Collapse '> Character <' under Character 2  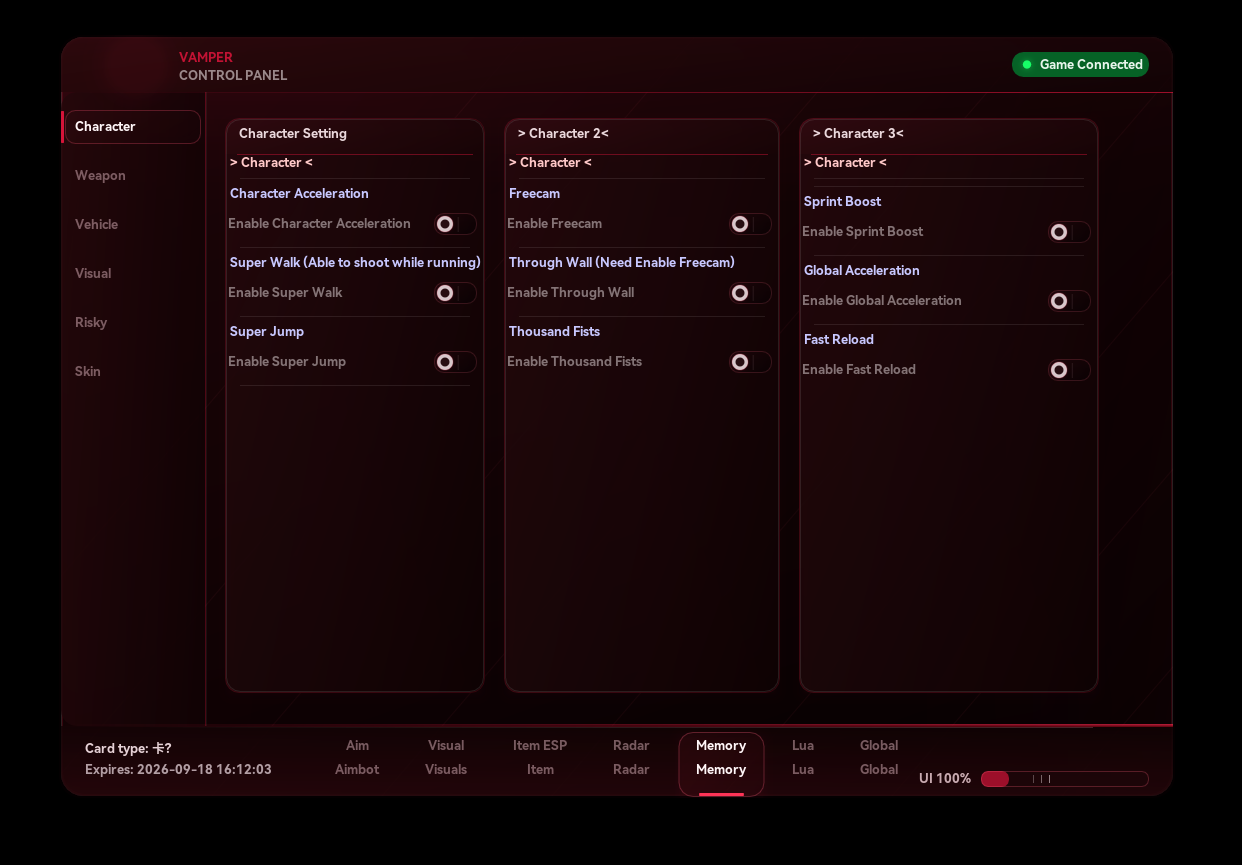[x=550, y=163]
